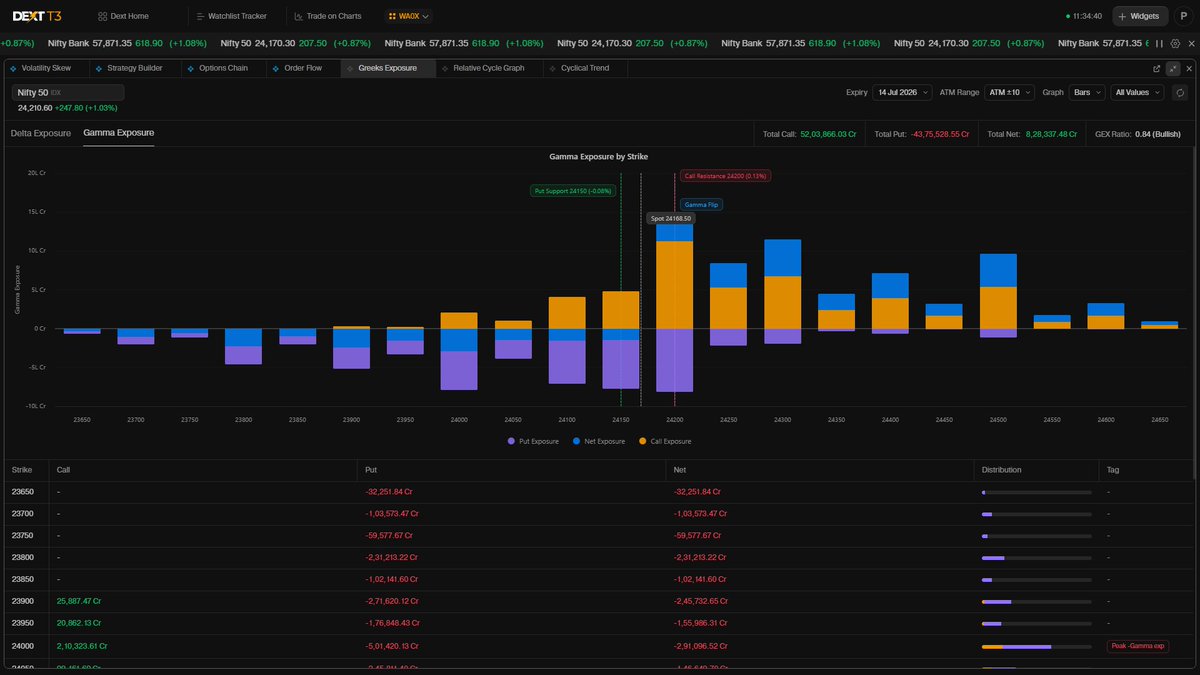Pop out the Greeks Exposure panel

[x=1157, y=68]
